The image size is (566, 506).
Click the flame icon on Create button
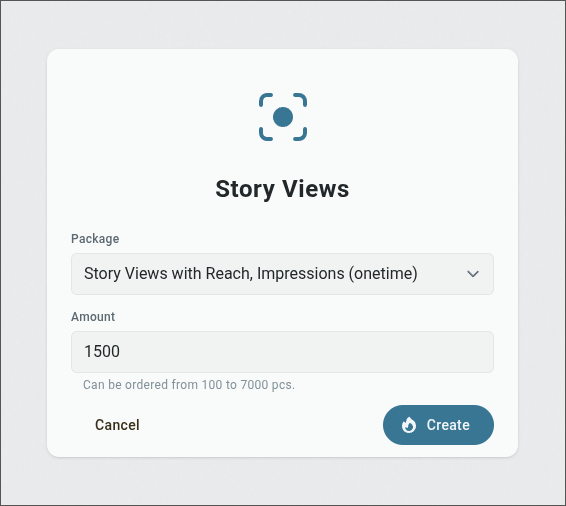point(409,425)
